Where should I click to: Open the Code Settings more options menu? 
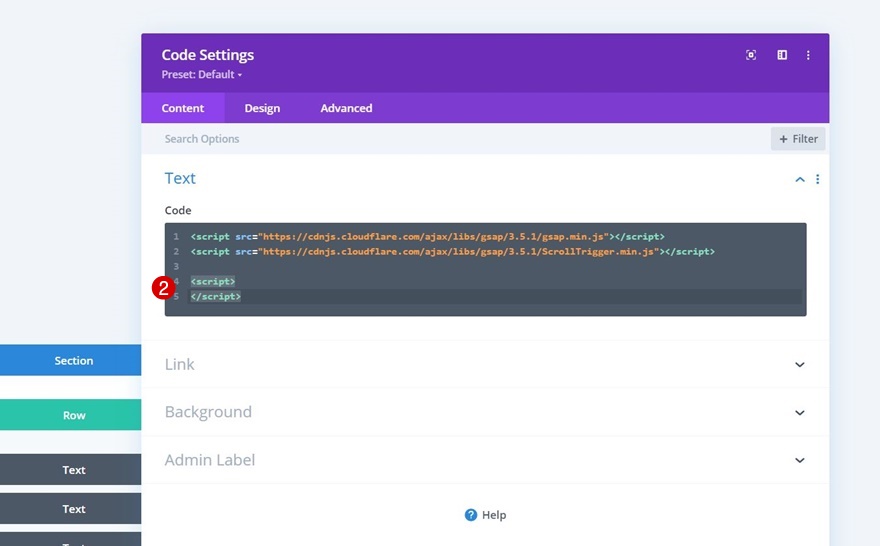pyautogui.click(x=808, y=55)
